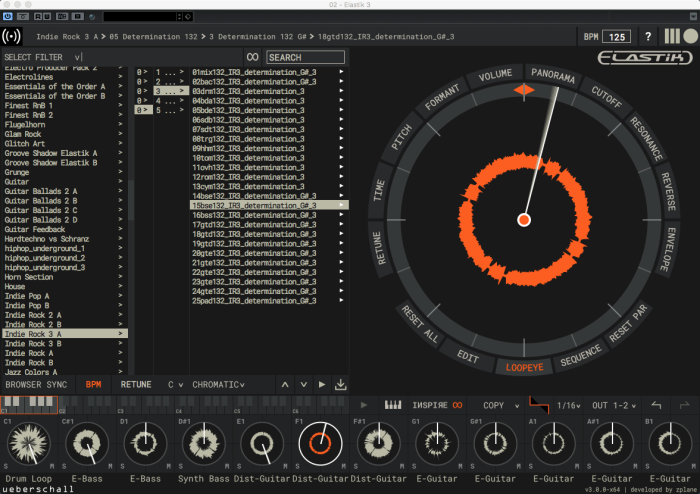Solo the F1 Dist-Guitar pad
Screen dimensions: 700x494
(x=297, y=466)
